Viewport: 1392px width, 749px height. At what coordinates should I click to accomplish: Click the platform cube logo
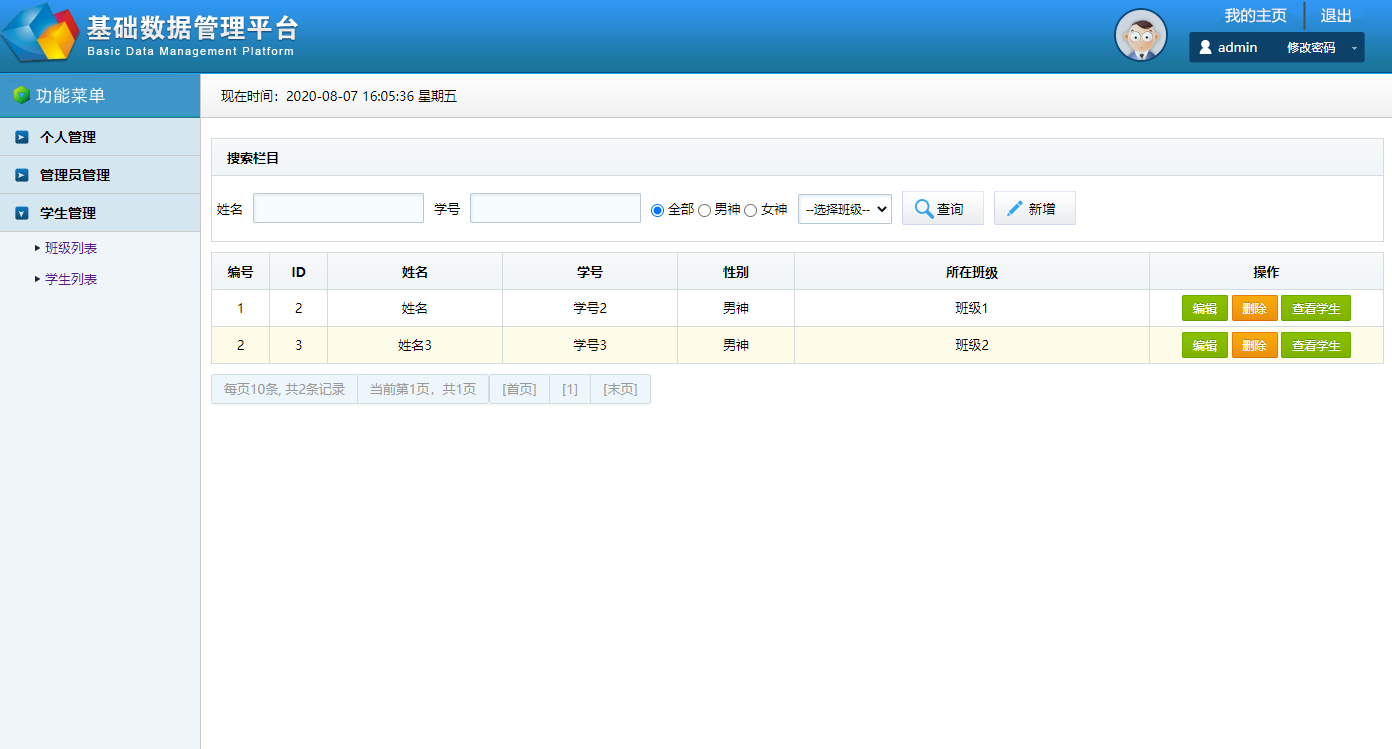tap(40, 35)
